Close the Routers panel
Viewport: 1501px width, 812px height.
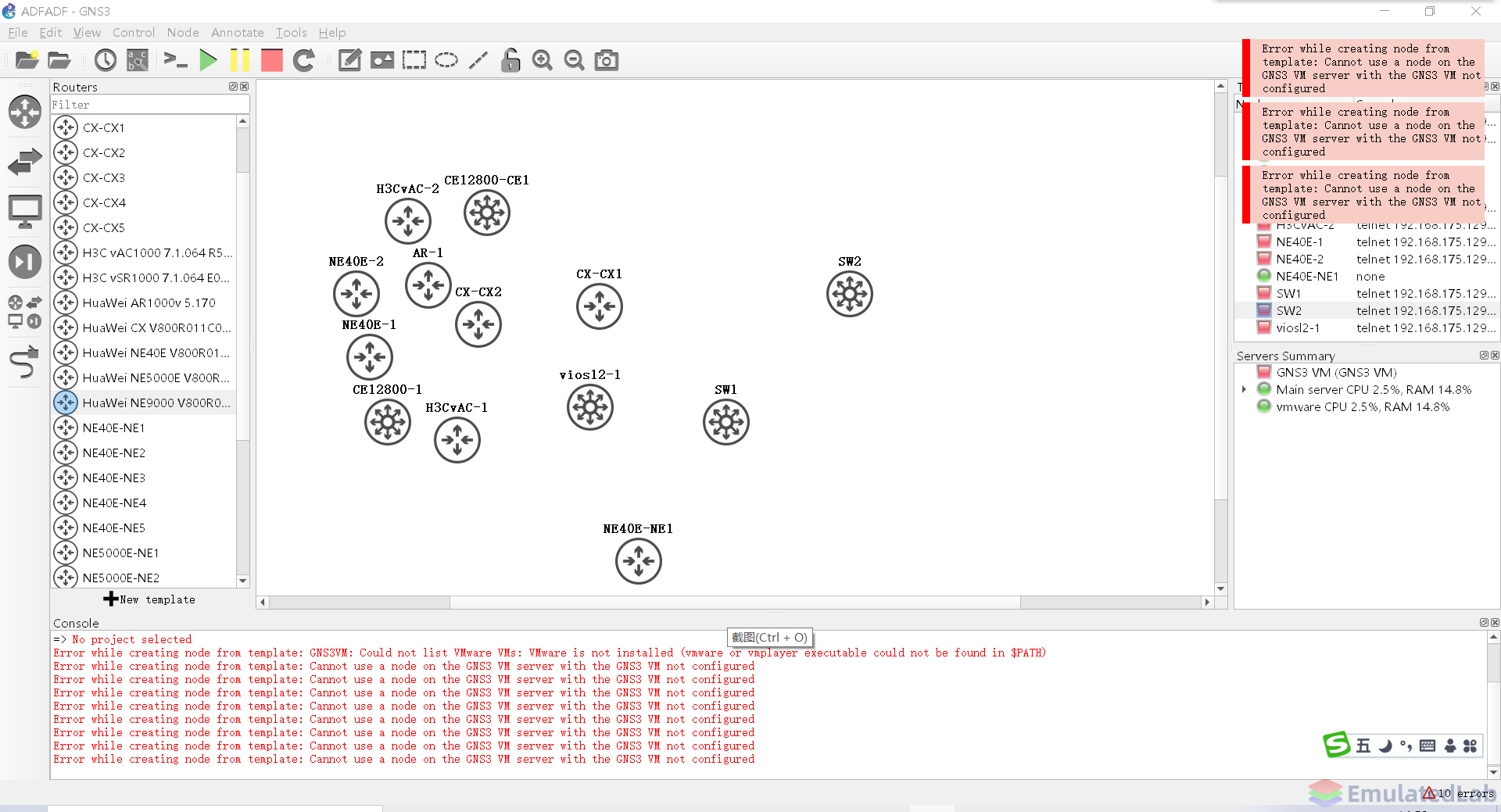point(245,87)
